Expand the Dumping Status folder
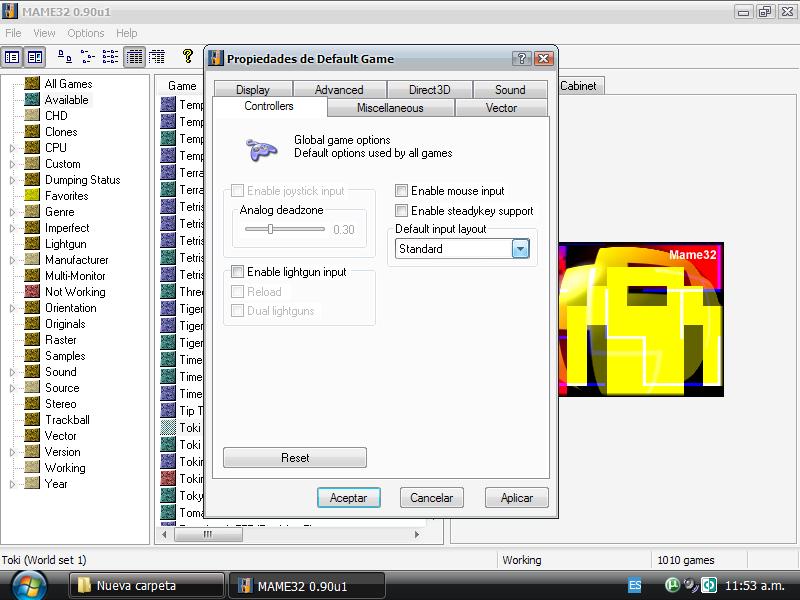The image size is (800, 600). (x=12, y=180)
